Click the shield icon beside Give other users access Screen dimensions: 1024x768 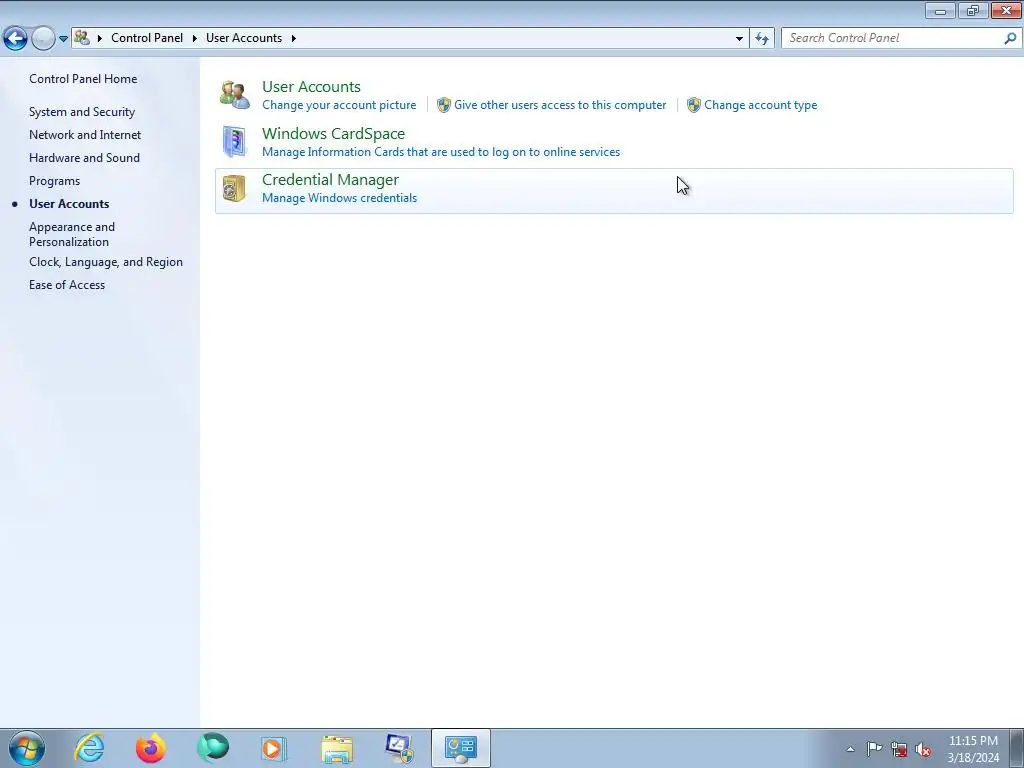click(x=443, y=105)
